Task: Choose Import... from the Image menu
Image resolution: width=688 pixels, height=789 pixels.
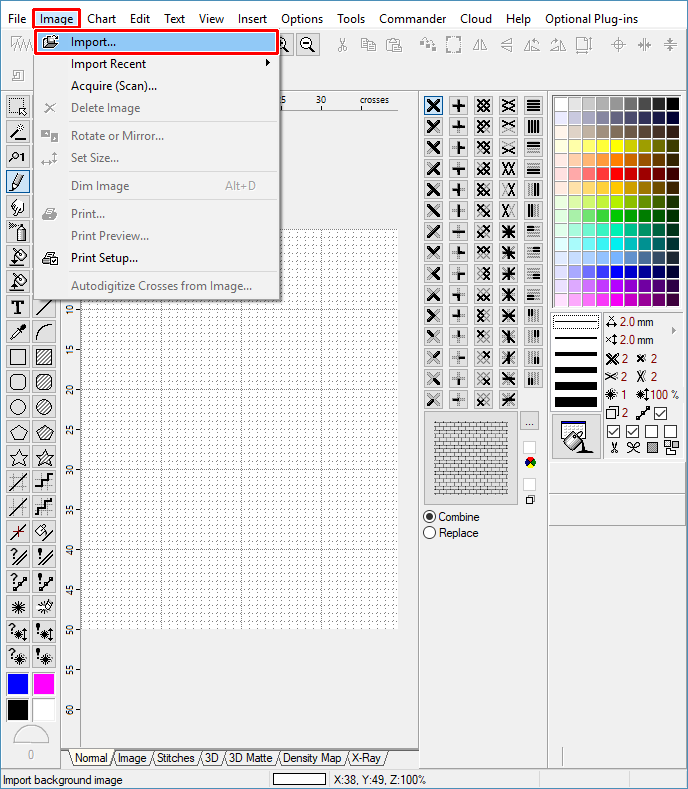Action: tap(156, 42)
